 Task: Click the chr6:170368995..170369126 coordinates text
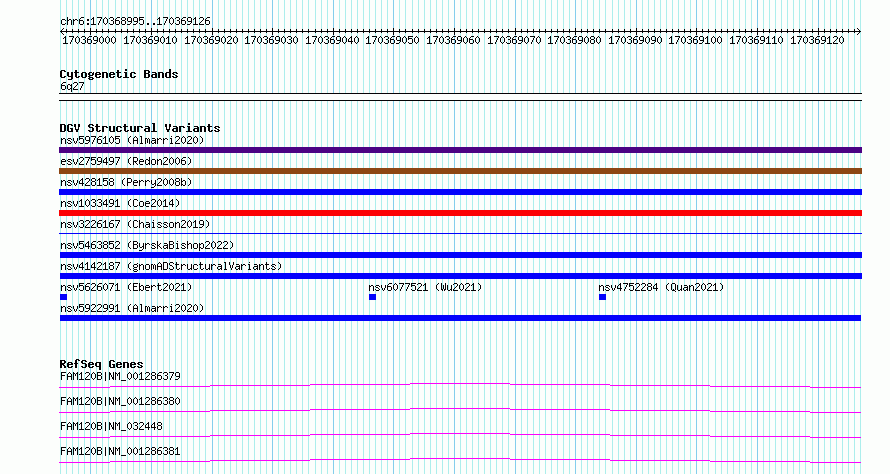point(135,22)
